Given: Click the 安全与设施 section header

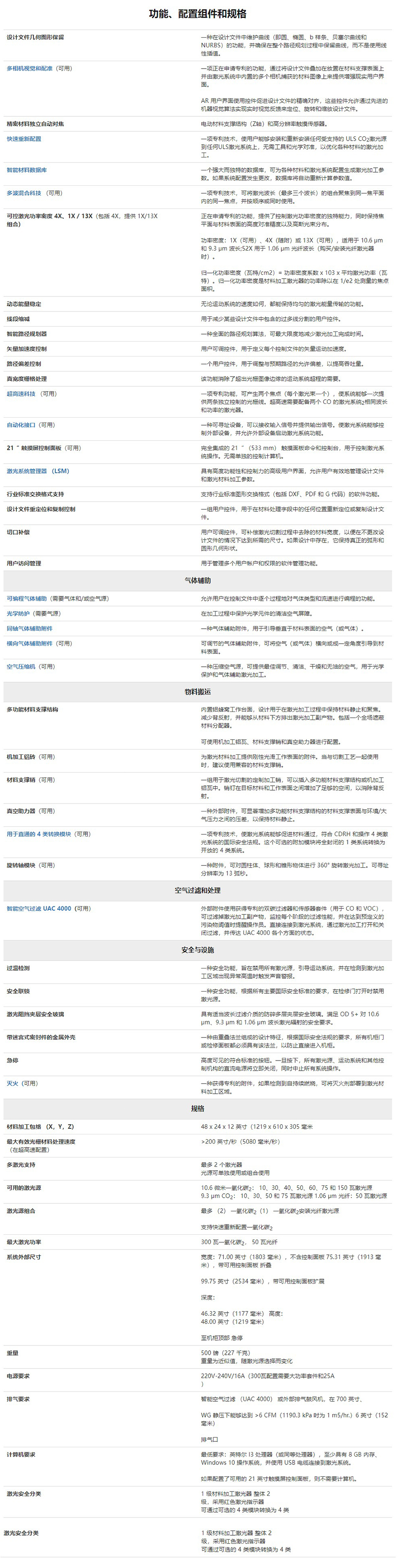Looking at the screenshot, I should pos(198,950).
